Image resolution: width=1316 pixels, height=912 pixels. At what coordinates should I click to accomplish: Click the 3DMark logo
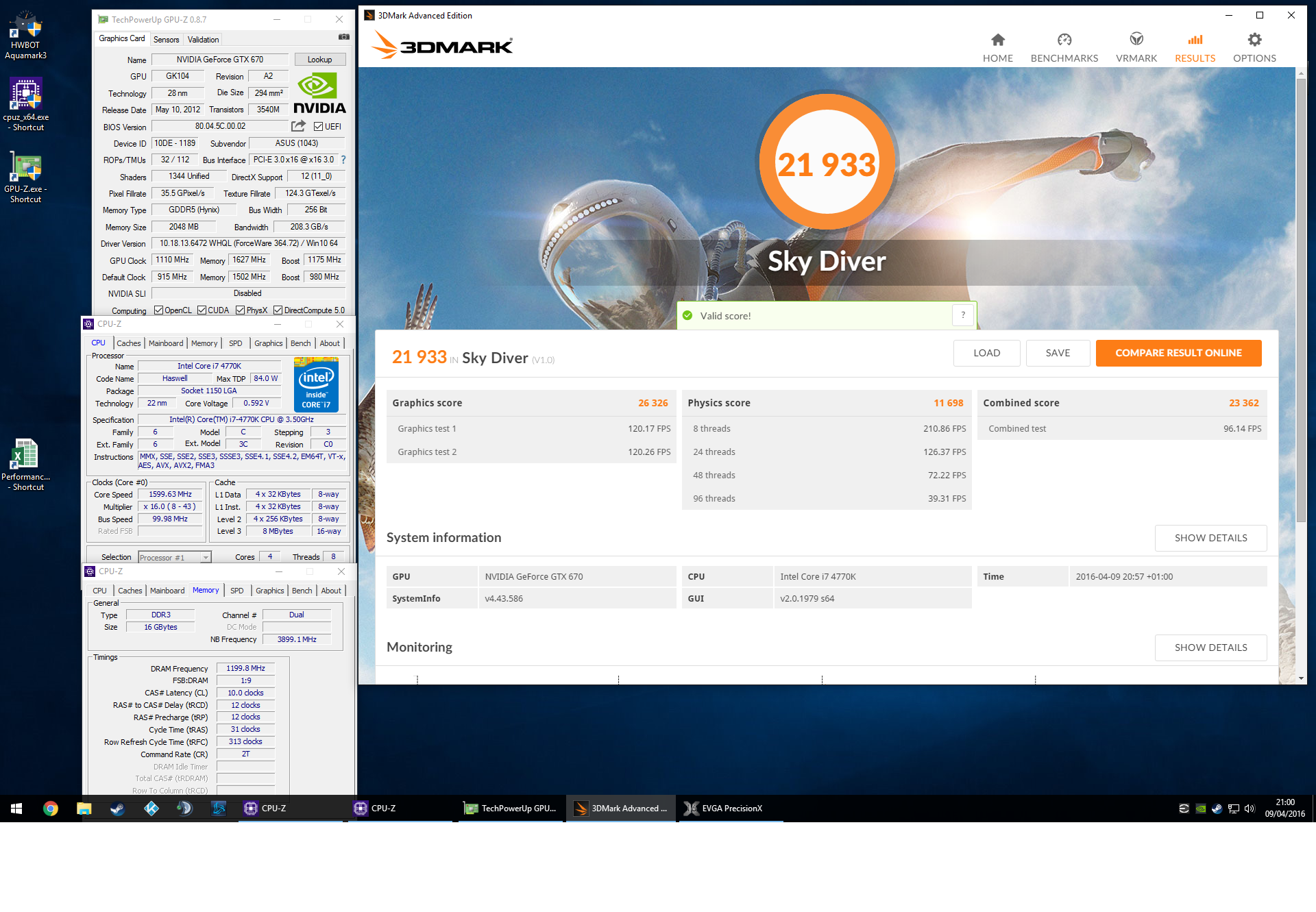(442, 45)
